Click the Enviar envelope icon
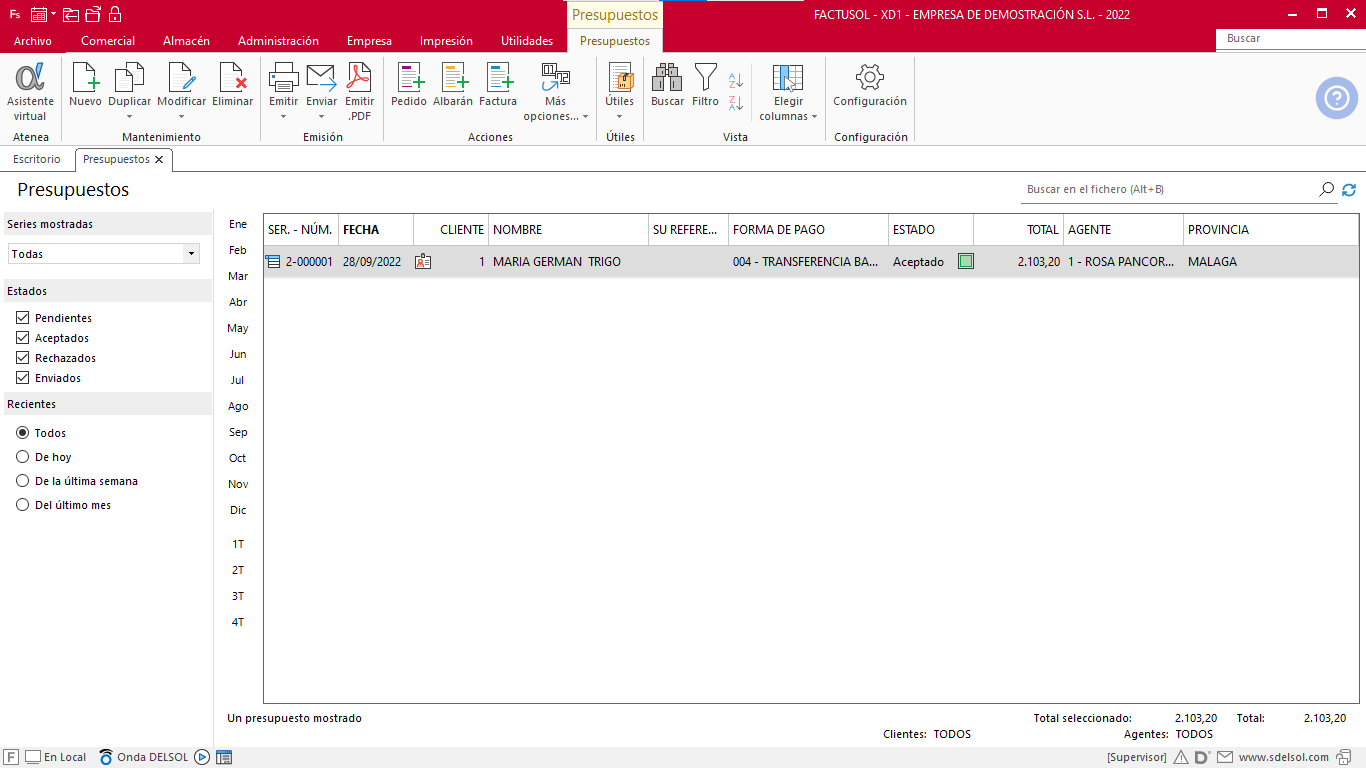This screenshot has height=768, width=1366. pyautogui.click(x=322, y=78)
